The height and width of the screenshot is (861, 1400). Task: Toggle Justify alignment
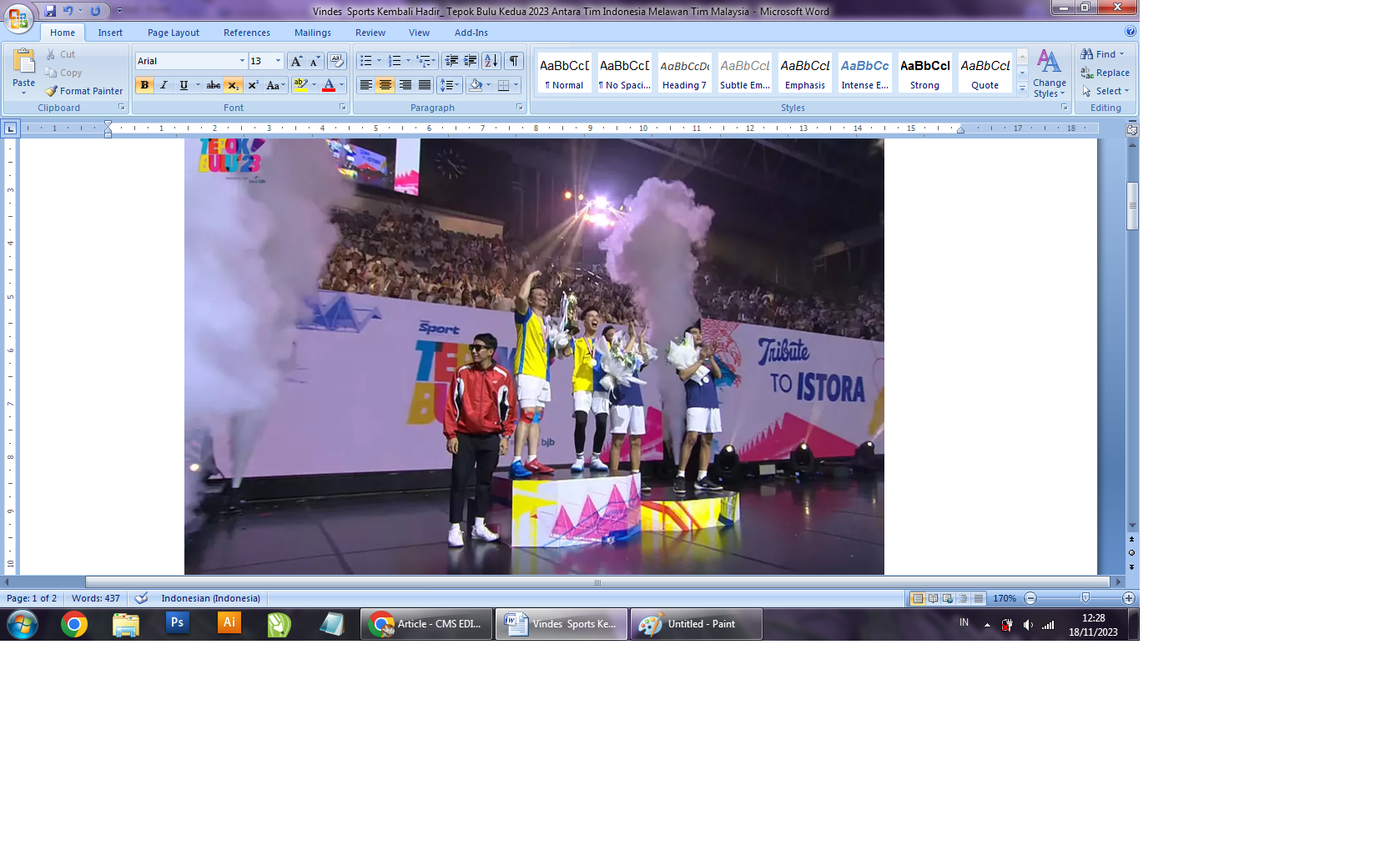point(425,85)
